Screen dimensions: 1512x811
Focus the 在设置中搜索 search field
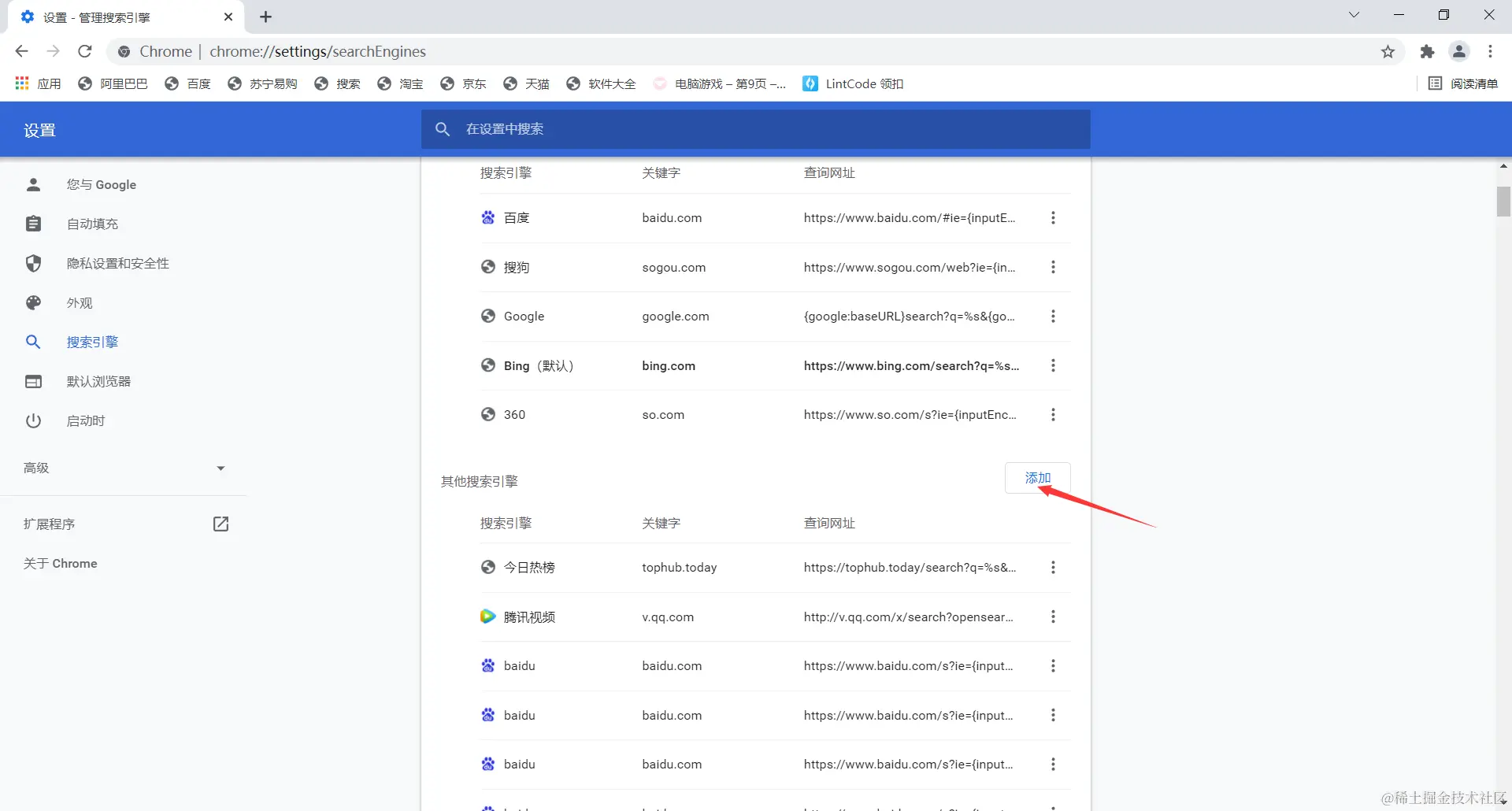click(x=756, y=129)
